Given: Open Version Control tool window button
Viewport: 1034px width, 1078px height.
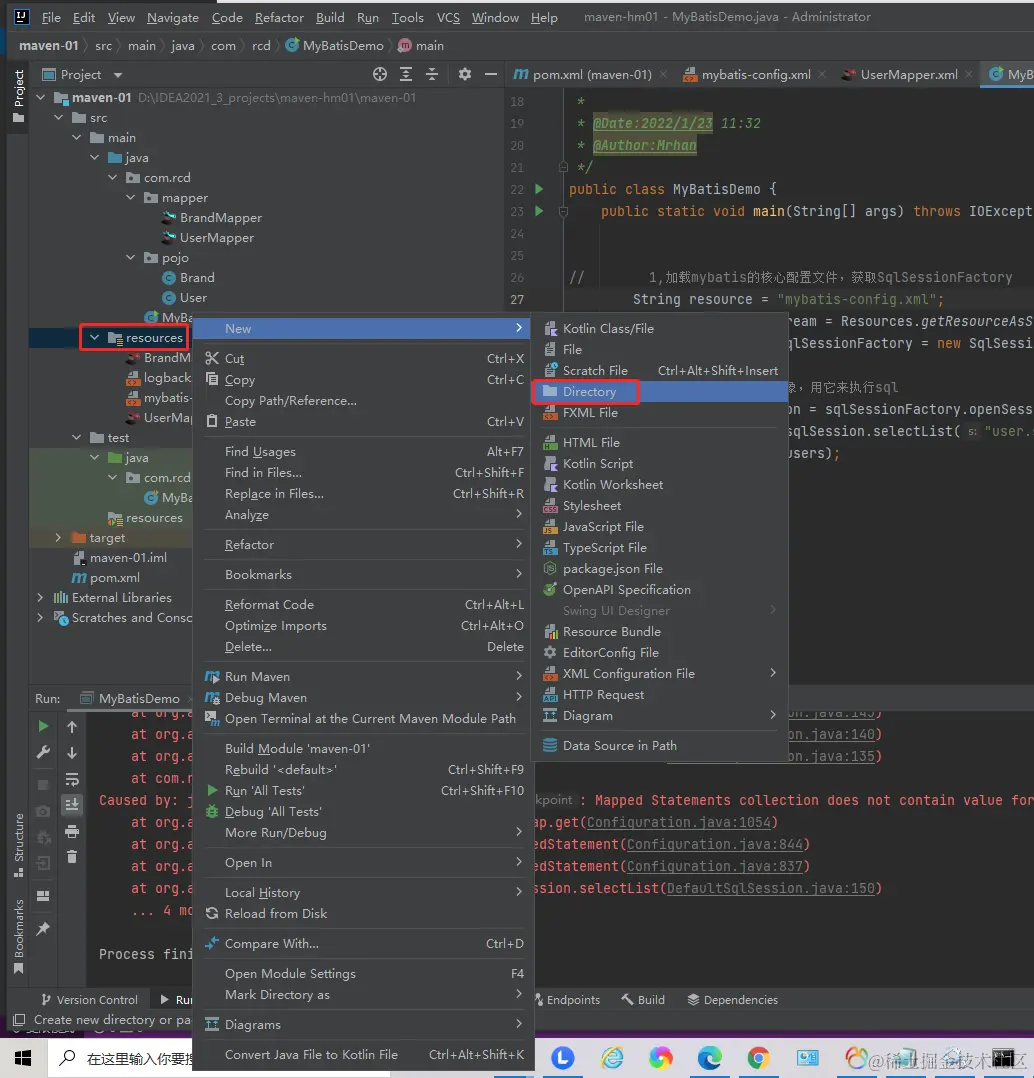Looking at the screenshot, I should tap(89, 1000).
